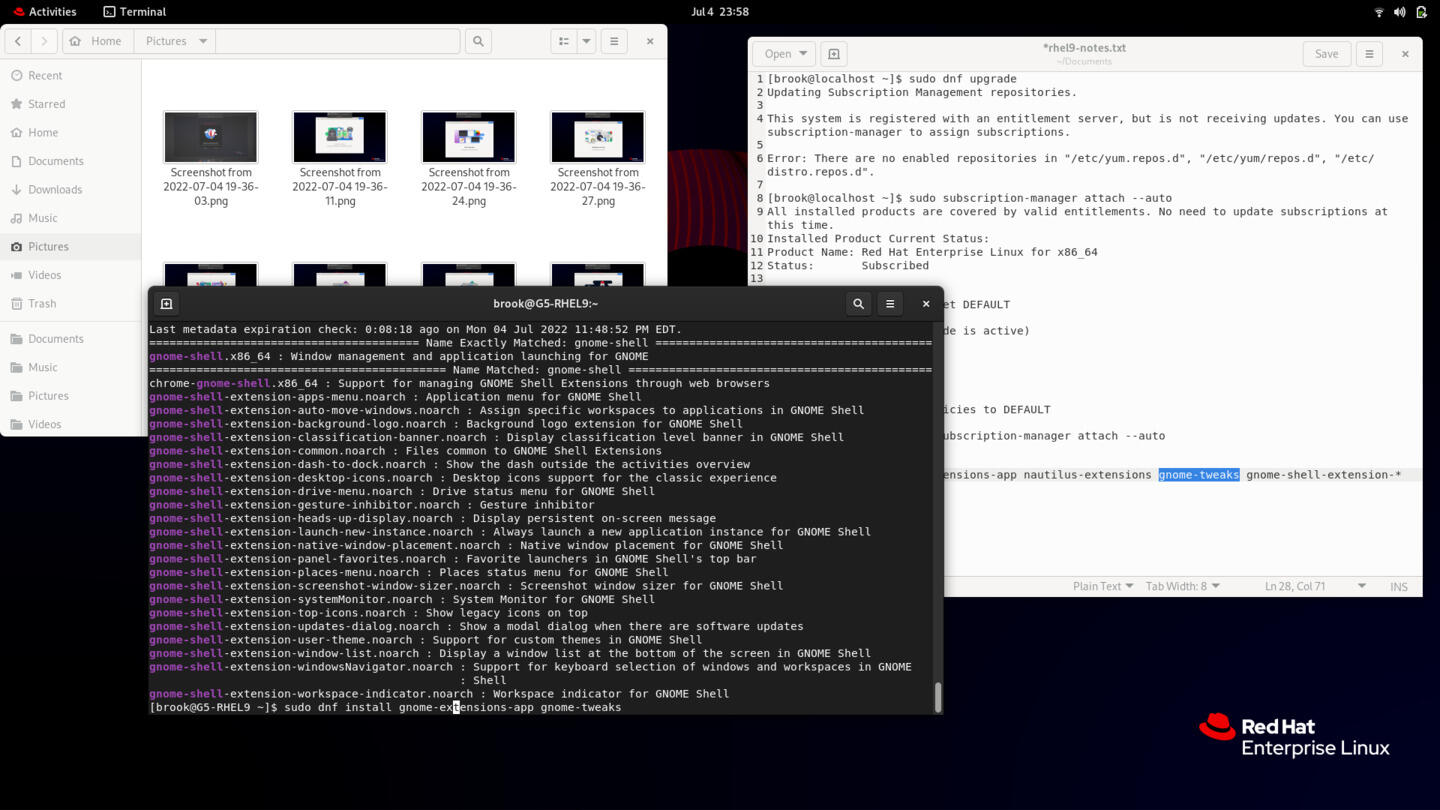Open Tab Width dropdown
The width and height of the screenshot is (1440, 810).
click(x=1183, y=586)
